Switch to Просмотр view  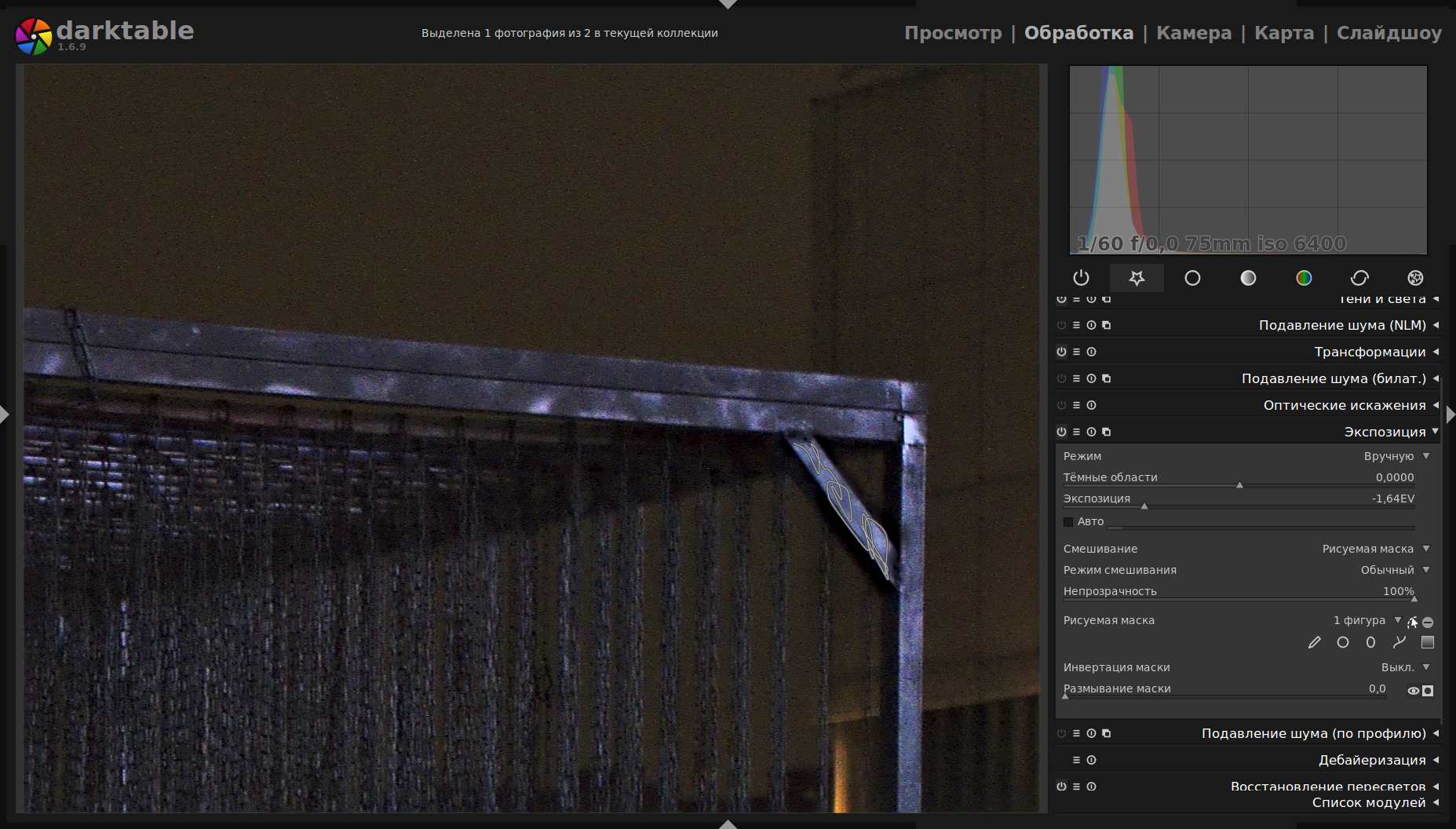point(953,33)
